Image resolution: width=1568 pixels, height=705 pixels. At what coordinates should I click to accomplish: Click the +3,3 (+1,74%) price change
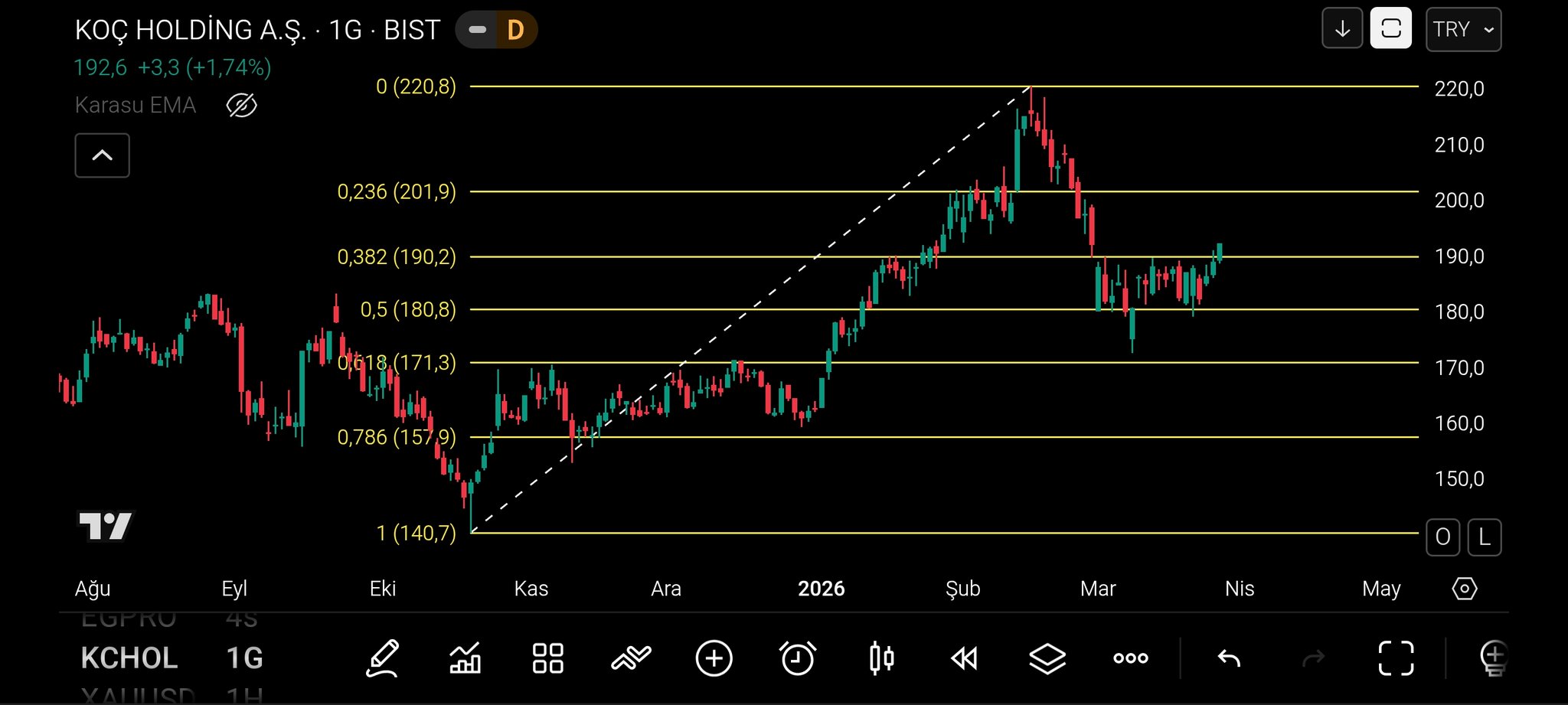click(x=204, y=67)
